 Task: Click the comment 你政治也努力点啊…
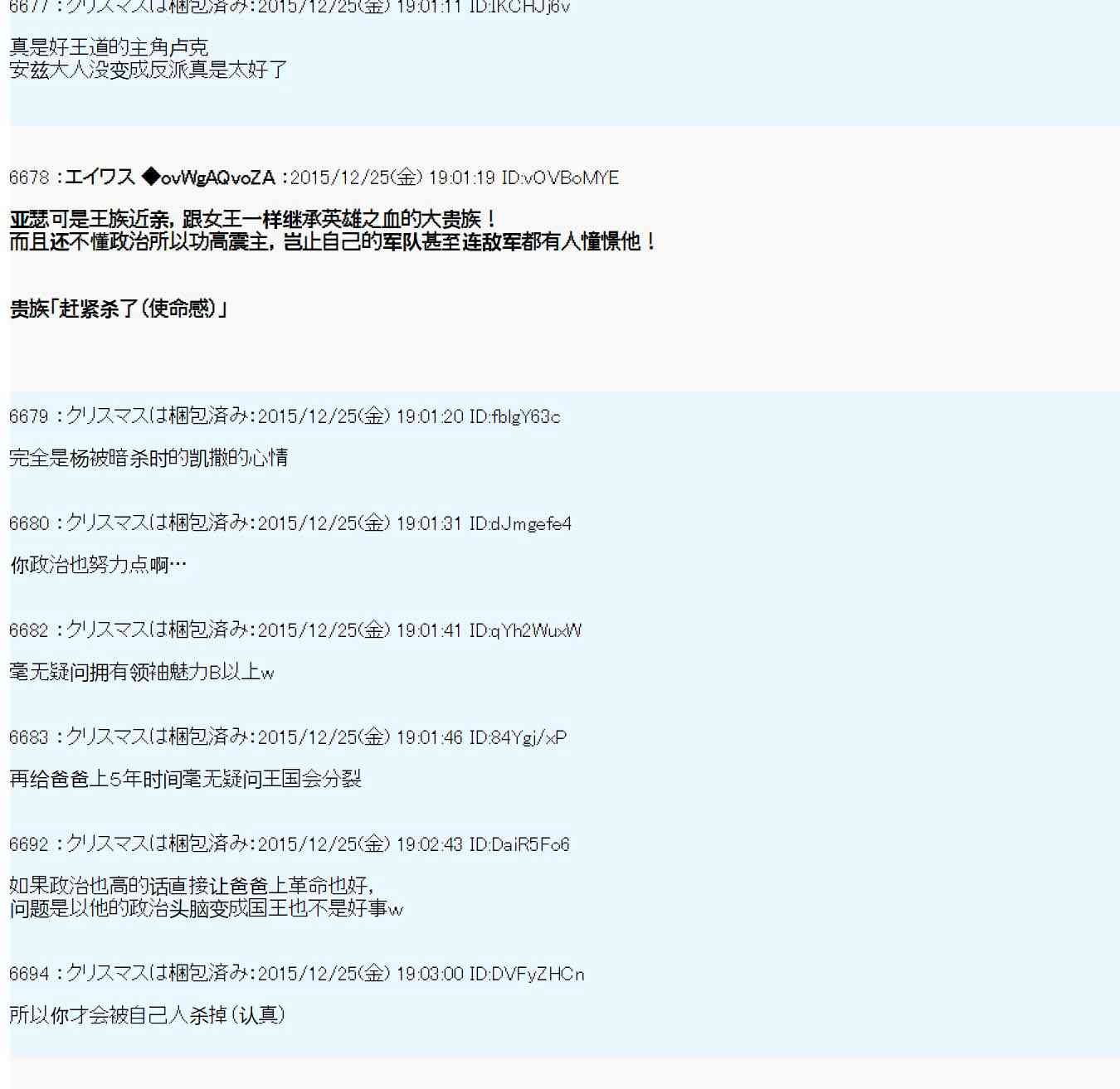[98, 565]
